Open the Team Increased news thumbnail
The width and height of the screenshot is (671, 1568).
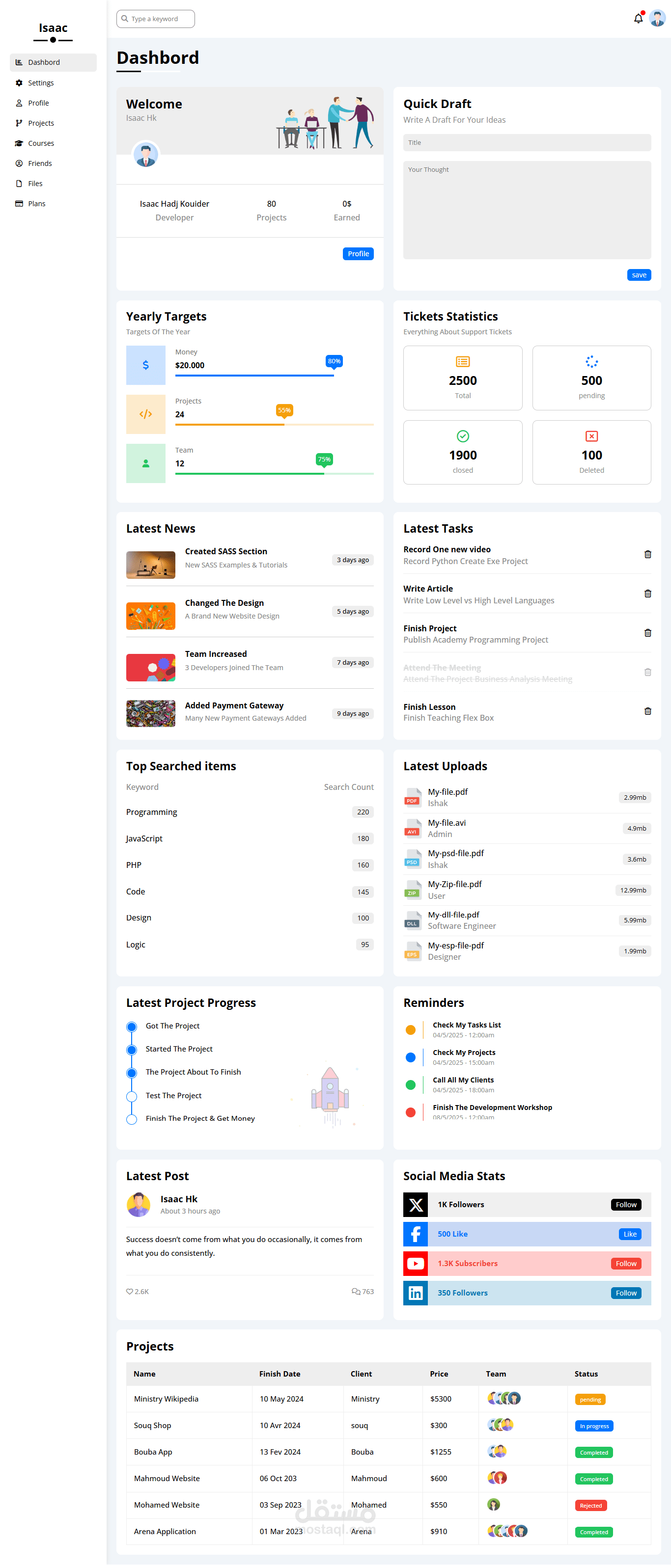[x=150, y=668]
